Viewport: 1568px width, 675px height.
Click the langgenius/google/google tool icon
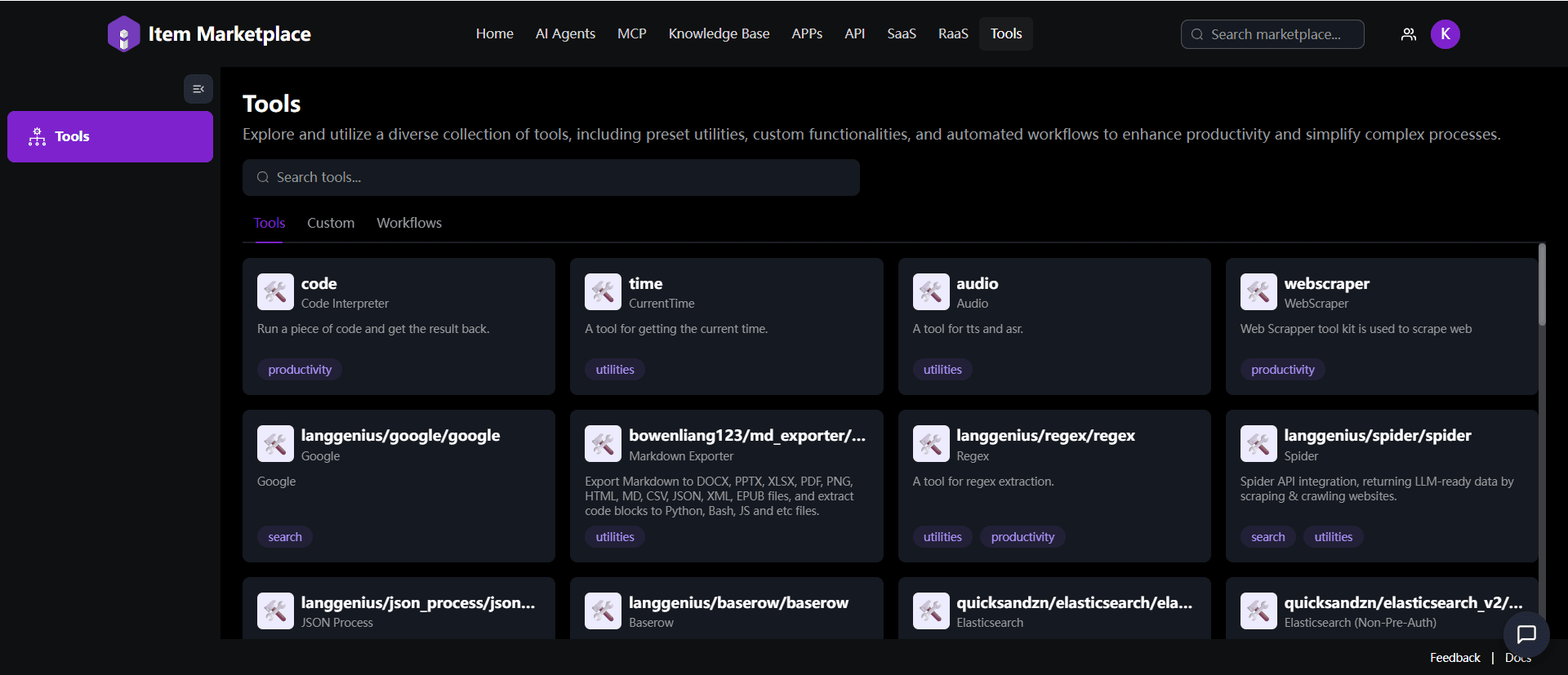[275, 444]
